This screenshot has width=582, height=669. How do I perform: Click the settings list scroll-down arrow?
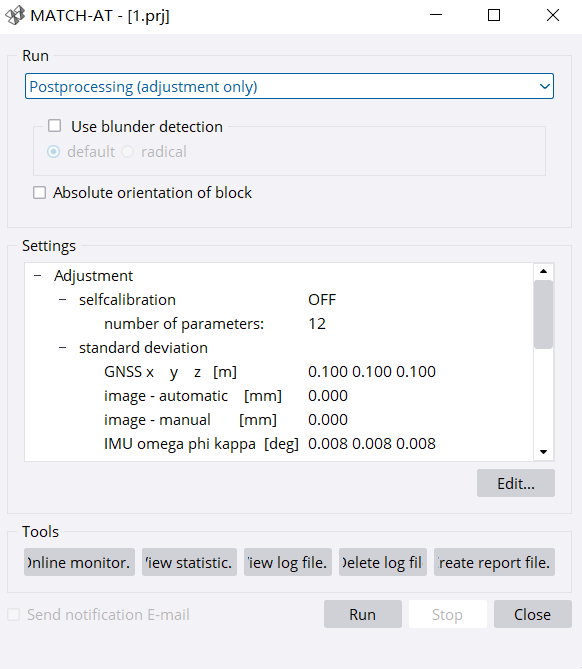click(x=544, y=452)
